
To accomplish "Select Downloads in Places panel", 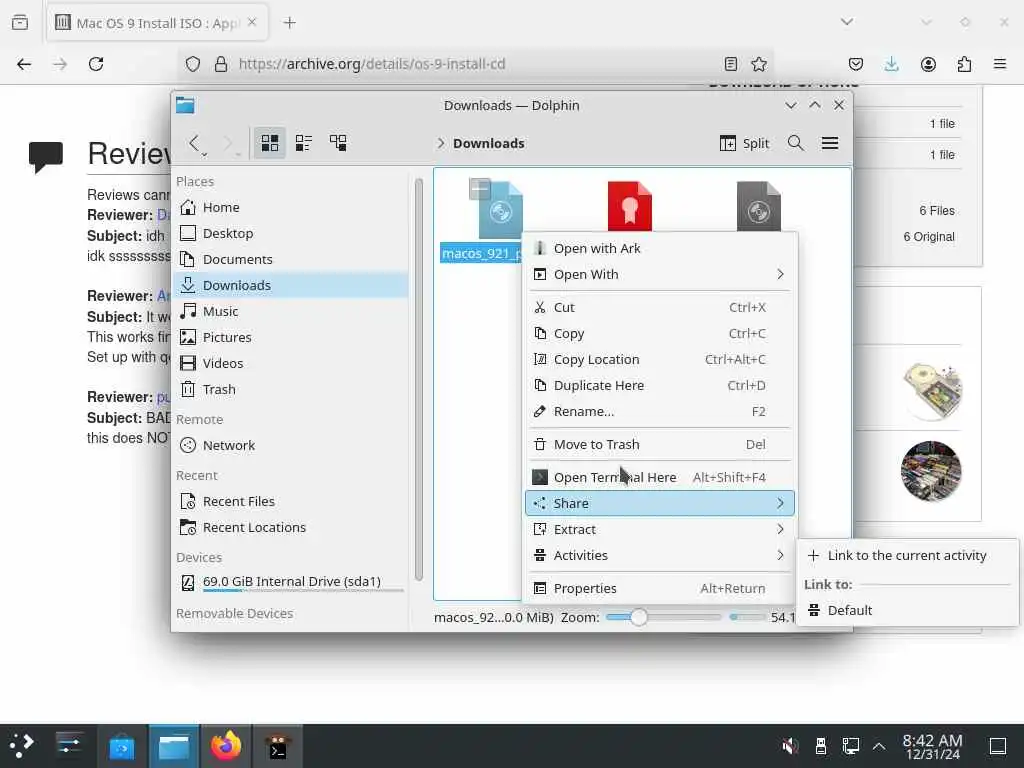I will pyautogui.click(x=291, y=285).
